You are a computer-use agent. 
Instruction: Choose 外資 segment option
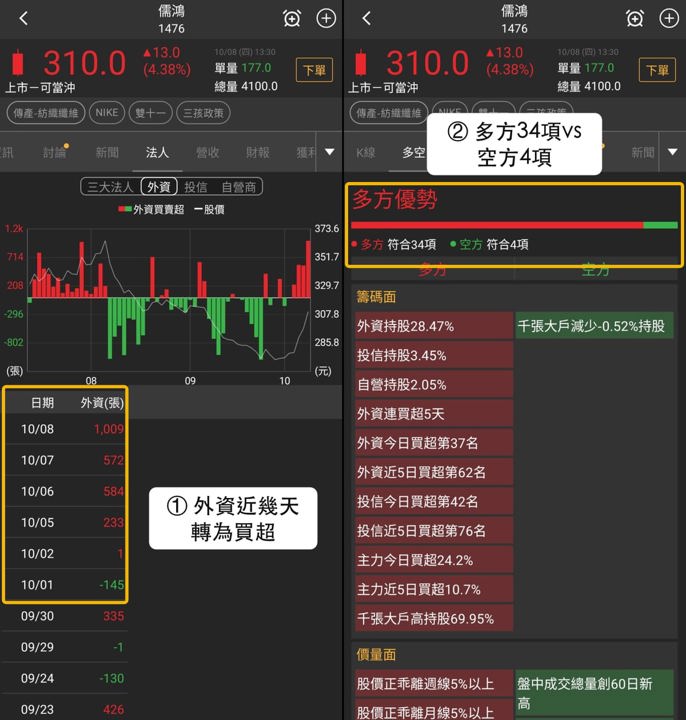click(159, 187)
